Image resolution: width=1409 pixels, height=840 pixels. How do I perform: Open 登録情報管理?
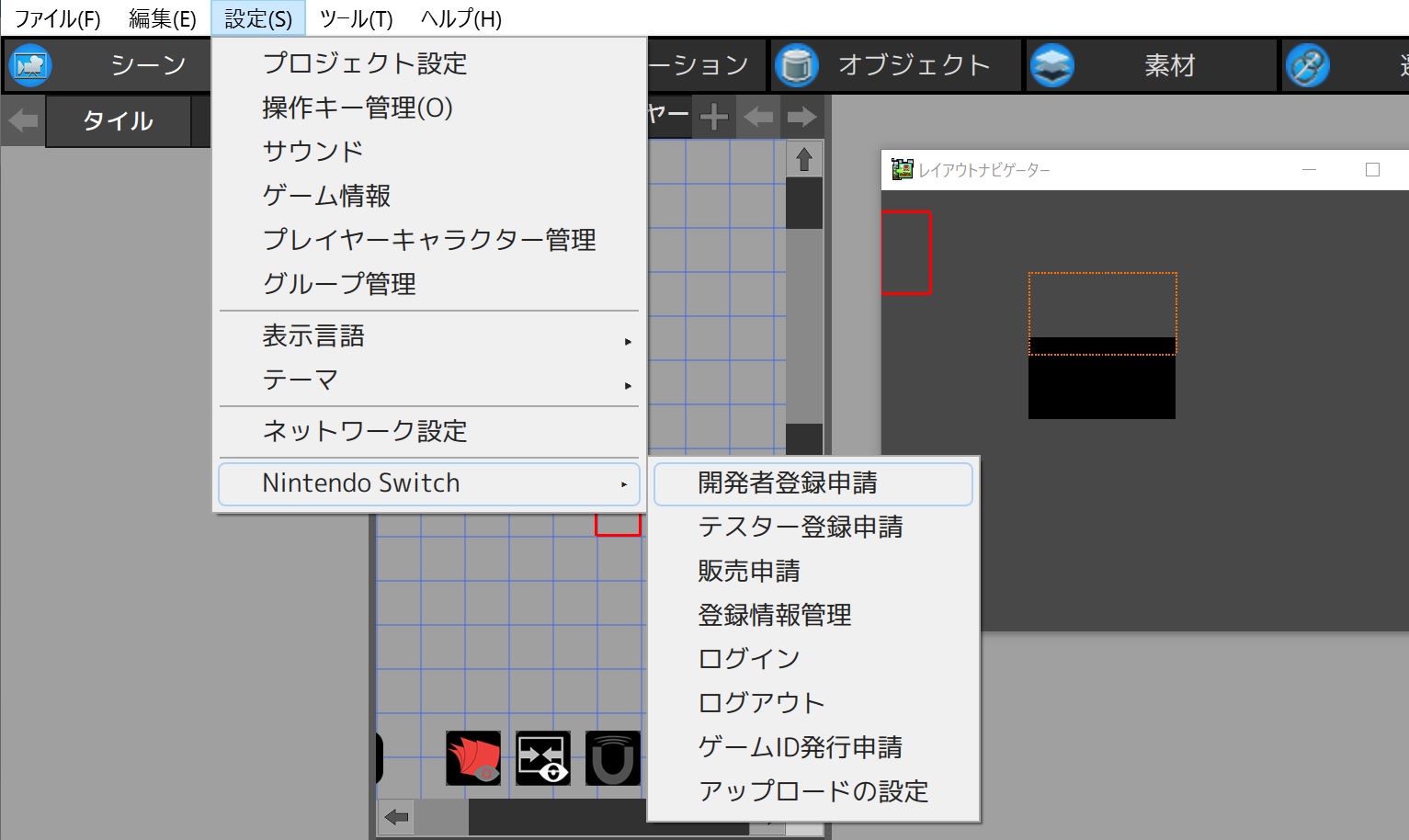[x=813, y=616]
